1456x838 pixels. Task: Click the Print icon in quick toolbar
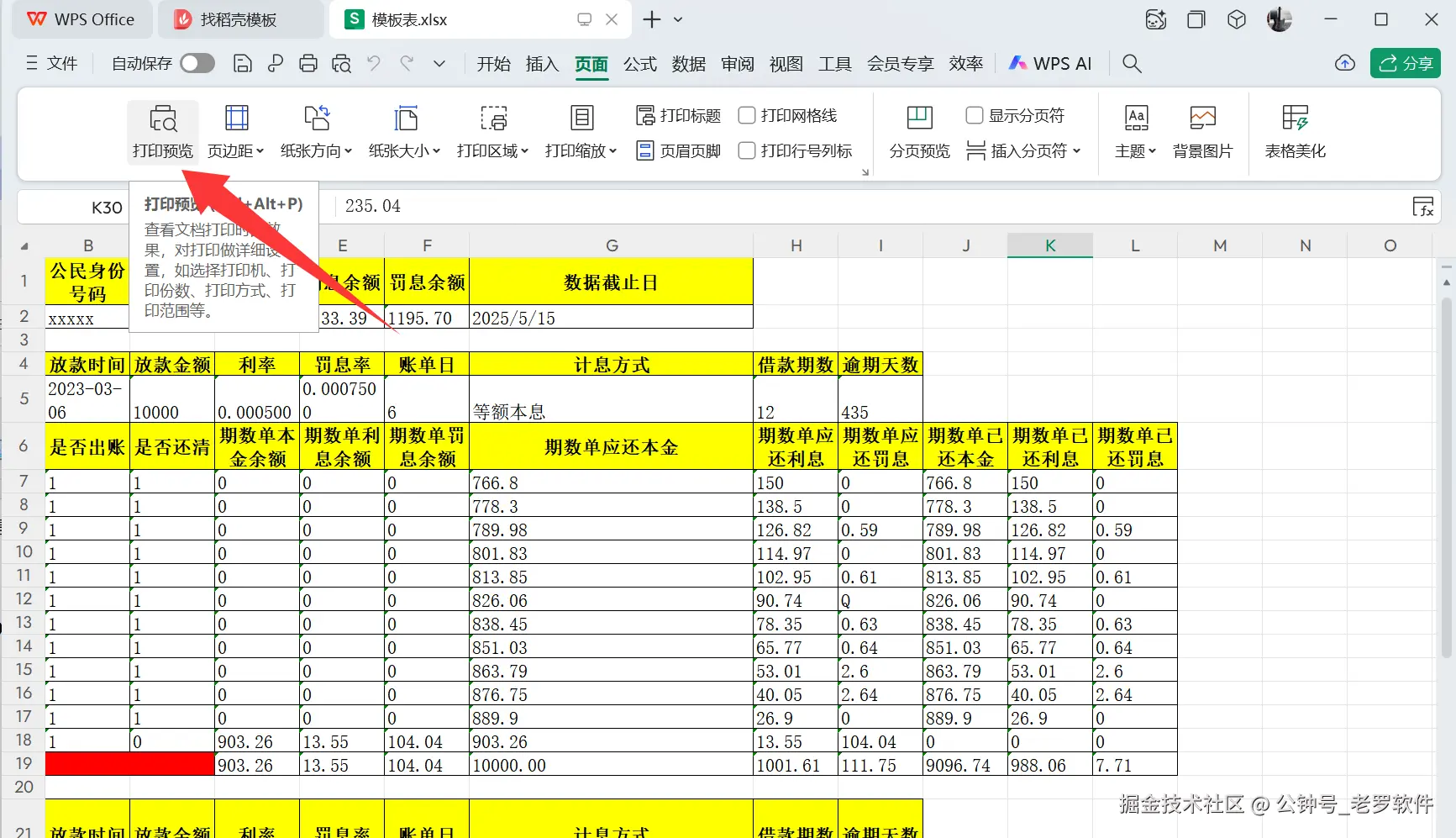[308, 63]
